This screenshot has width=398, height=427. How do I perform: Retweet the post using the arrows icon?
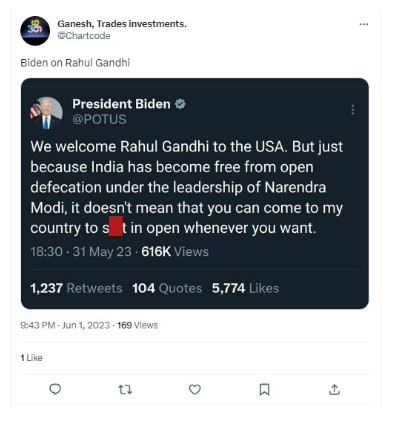[125, 389]
